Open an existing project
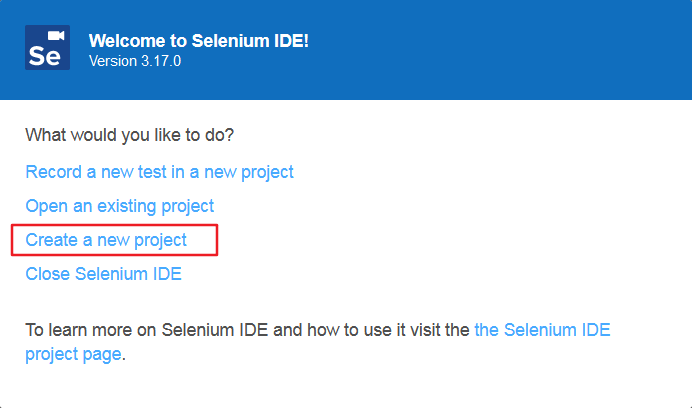 click(119, 206)
